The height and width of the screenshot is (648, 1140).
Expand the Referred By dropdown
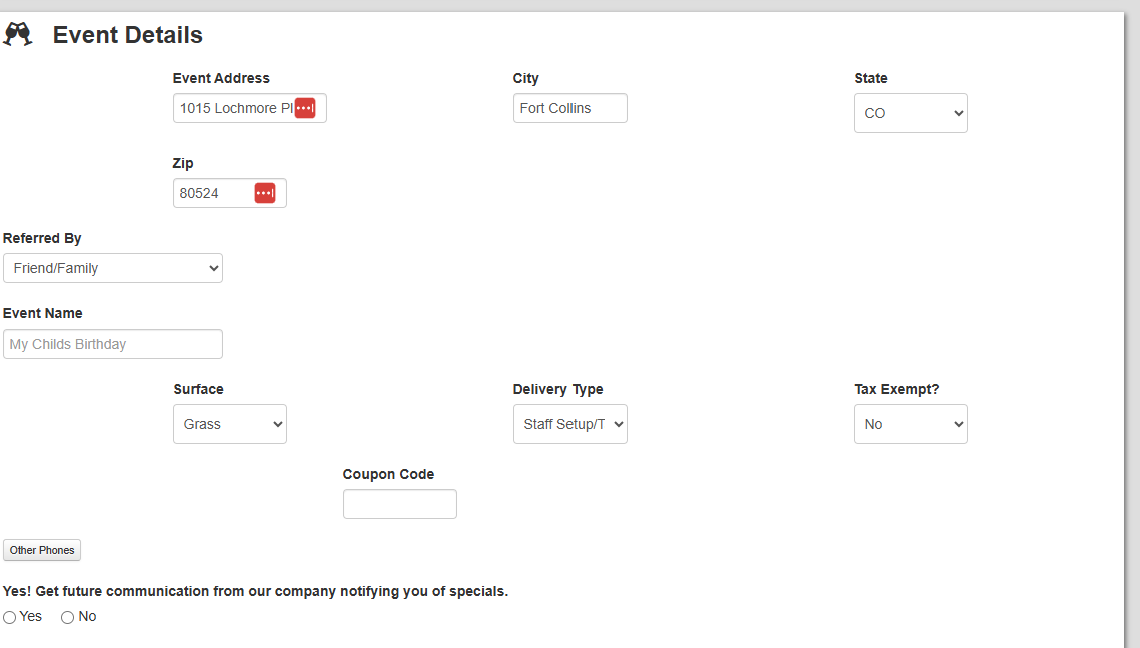(x=113, y=268)
